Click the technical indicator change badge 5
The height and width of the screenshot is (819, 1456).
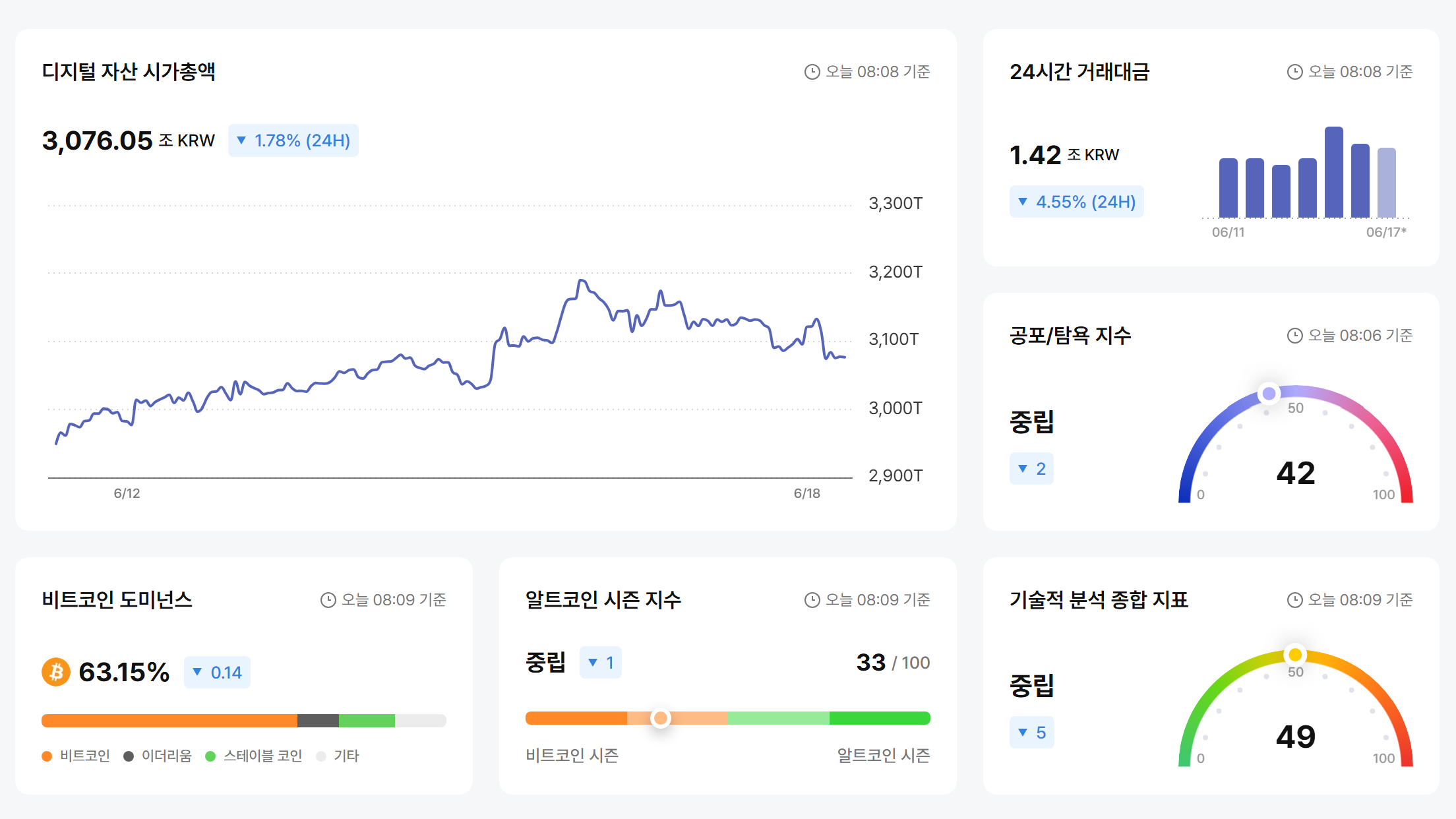coord(1032,733)
